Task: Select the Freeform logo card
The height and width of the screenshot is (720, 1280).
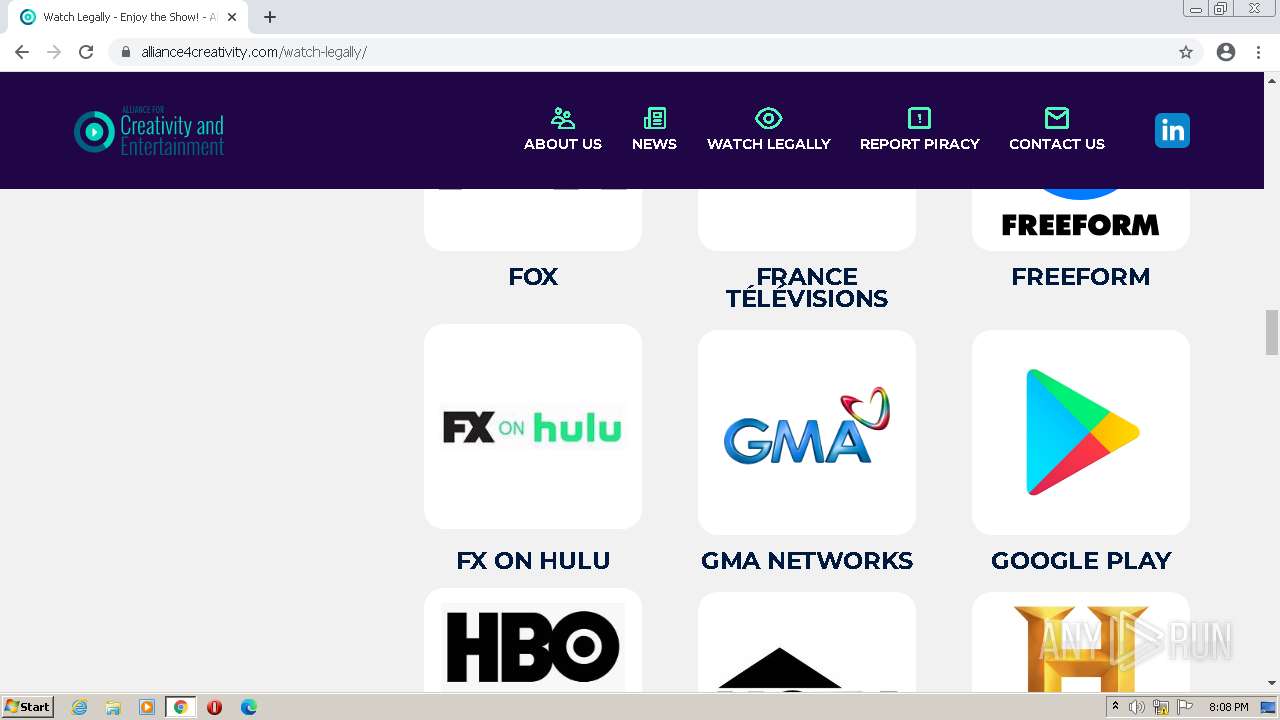Action: (1081, 220)
